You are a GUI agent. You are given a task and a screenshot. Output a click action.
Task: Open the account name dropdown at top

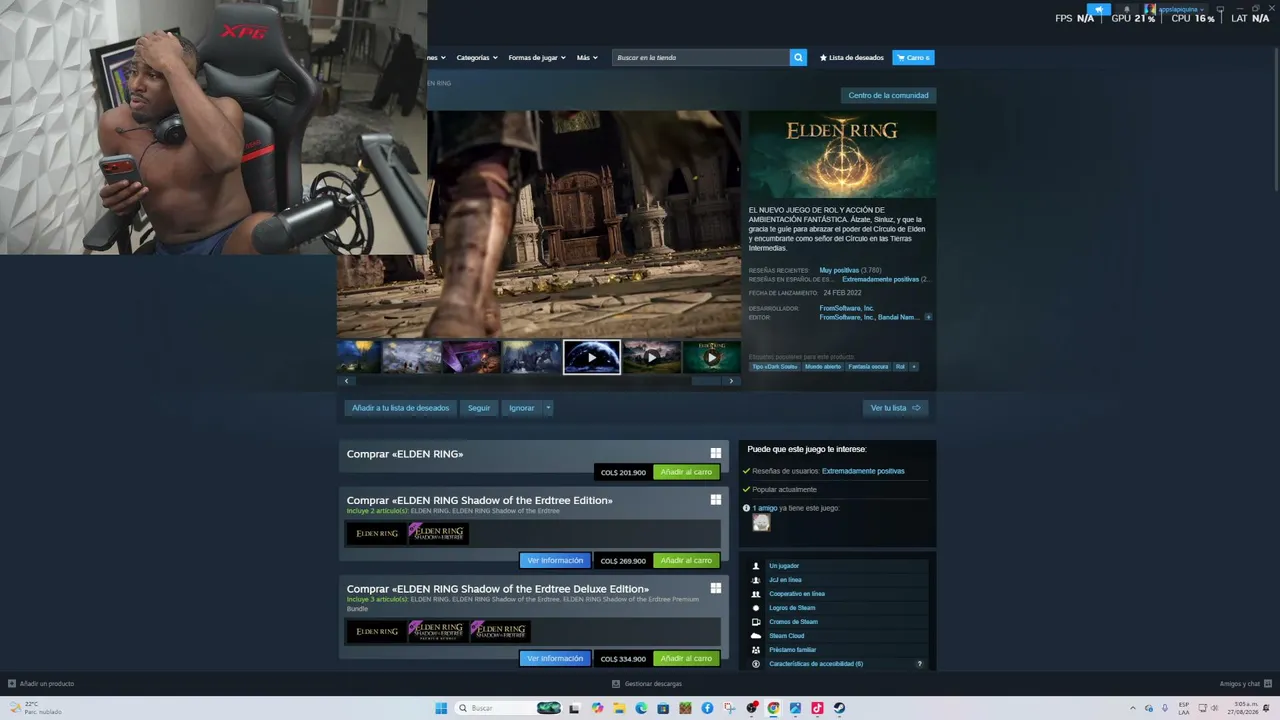(1178, 10)
